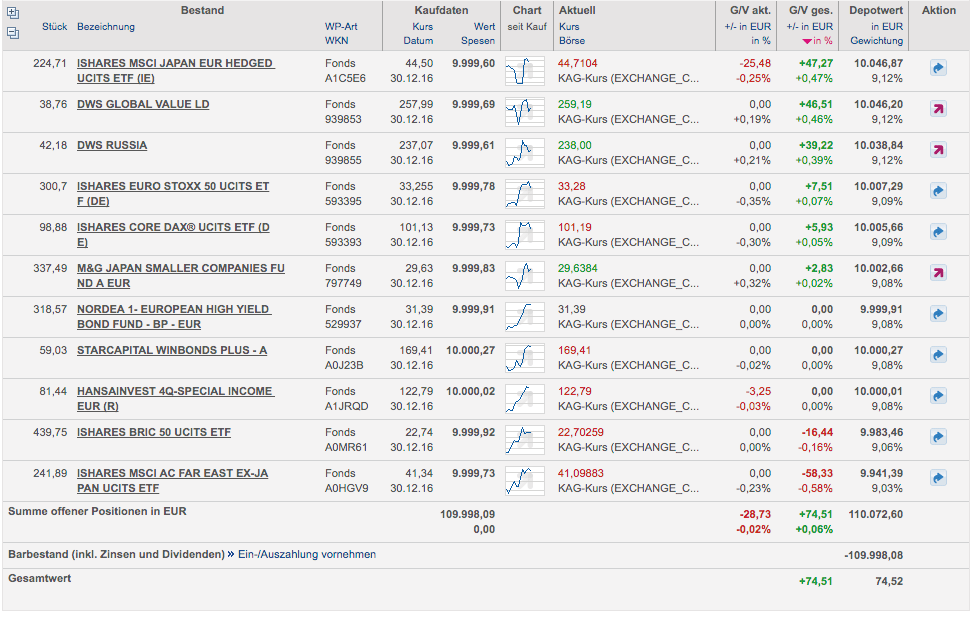Image resolution: width=975 pixels, height=617 pixels.
Task: Click the blue action arrow for ISHARES BRIC 50
Action: pyautogui.click(x=938, y=437)
